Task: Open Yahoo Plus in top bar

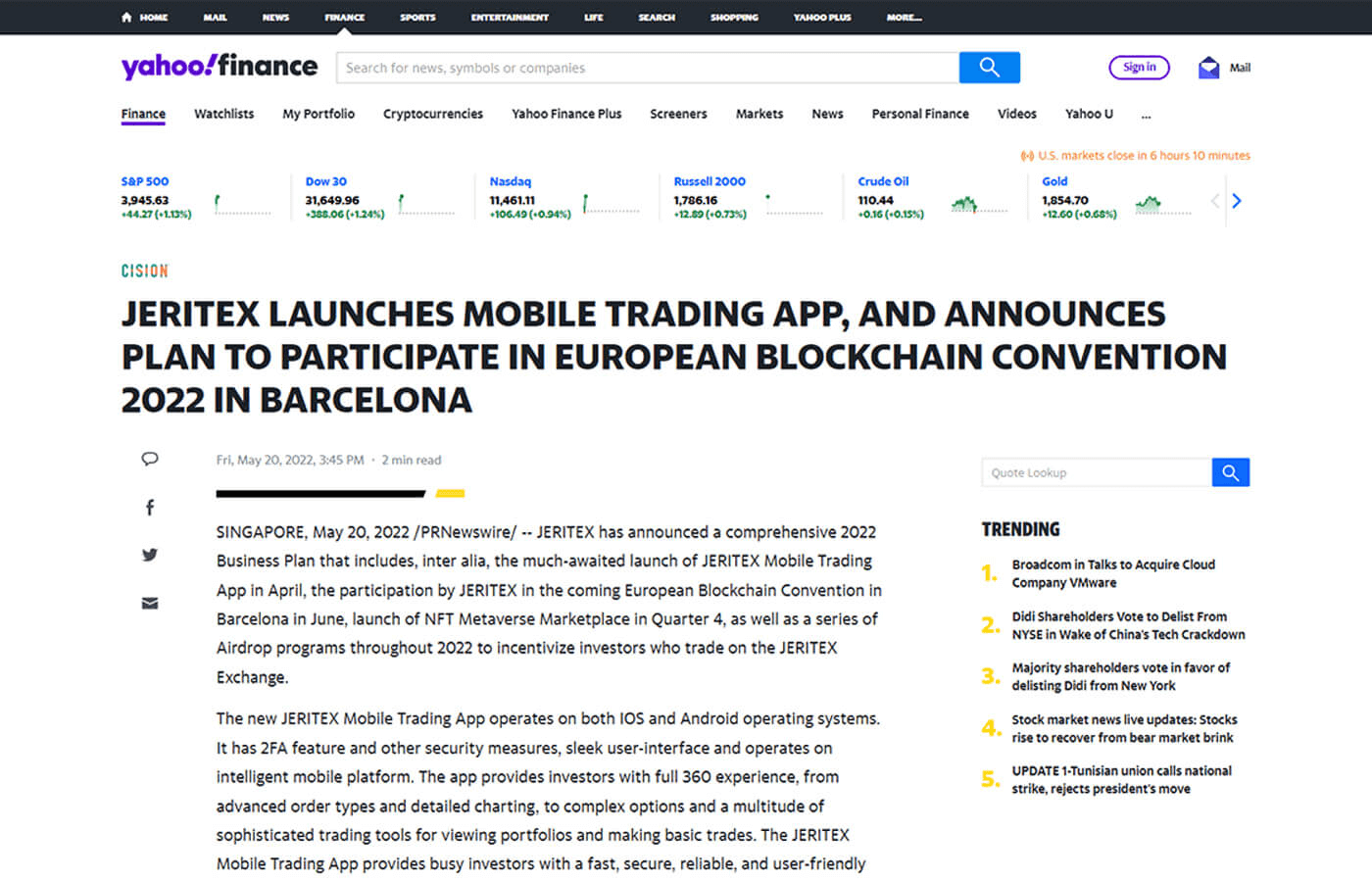Action: [822, 18]
